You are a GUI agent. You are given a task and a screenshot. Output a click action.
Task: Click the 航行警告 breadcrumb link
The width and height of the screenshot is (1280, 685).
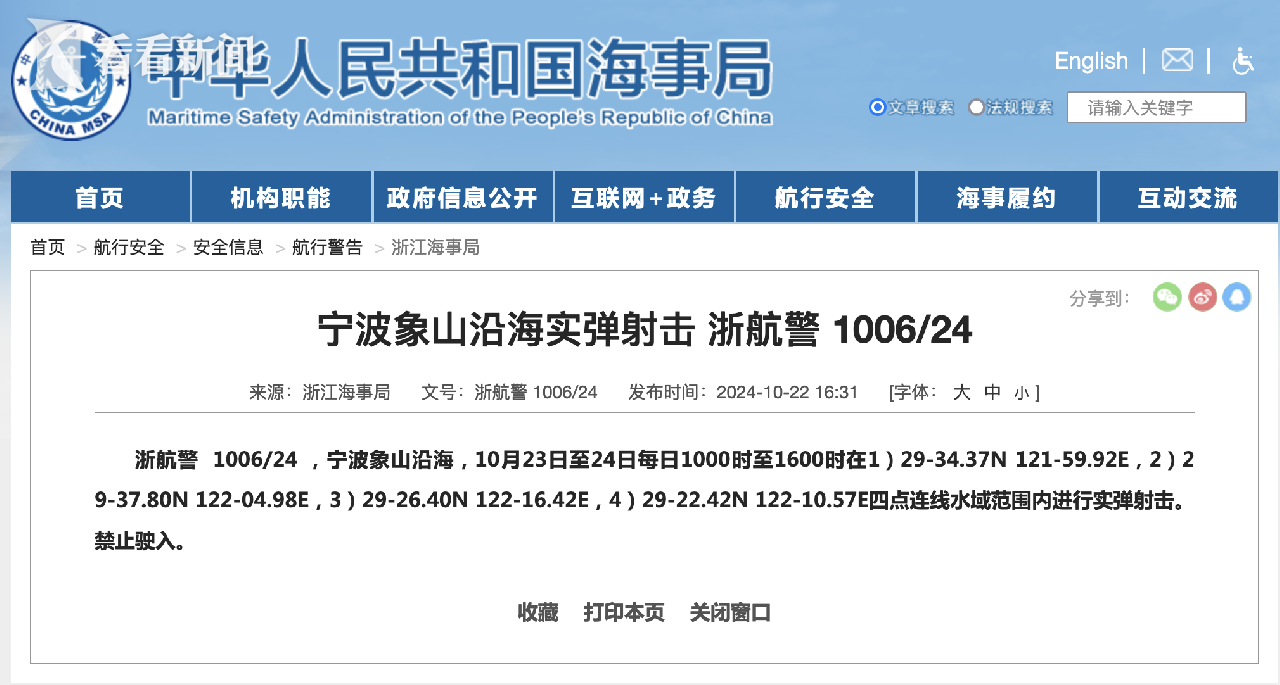pos(327,247)
